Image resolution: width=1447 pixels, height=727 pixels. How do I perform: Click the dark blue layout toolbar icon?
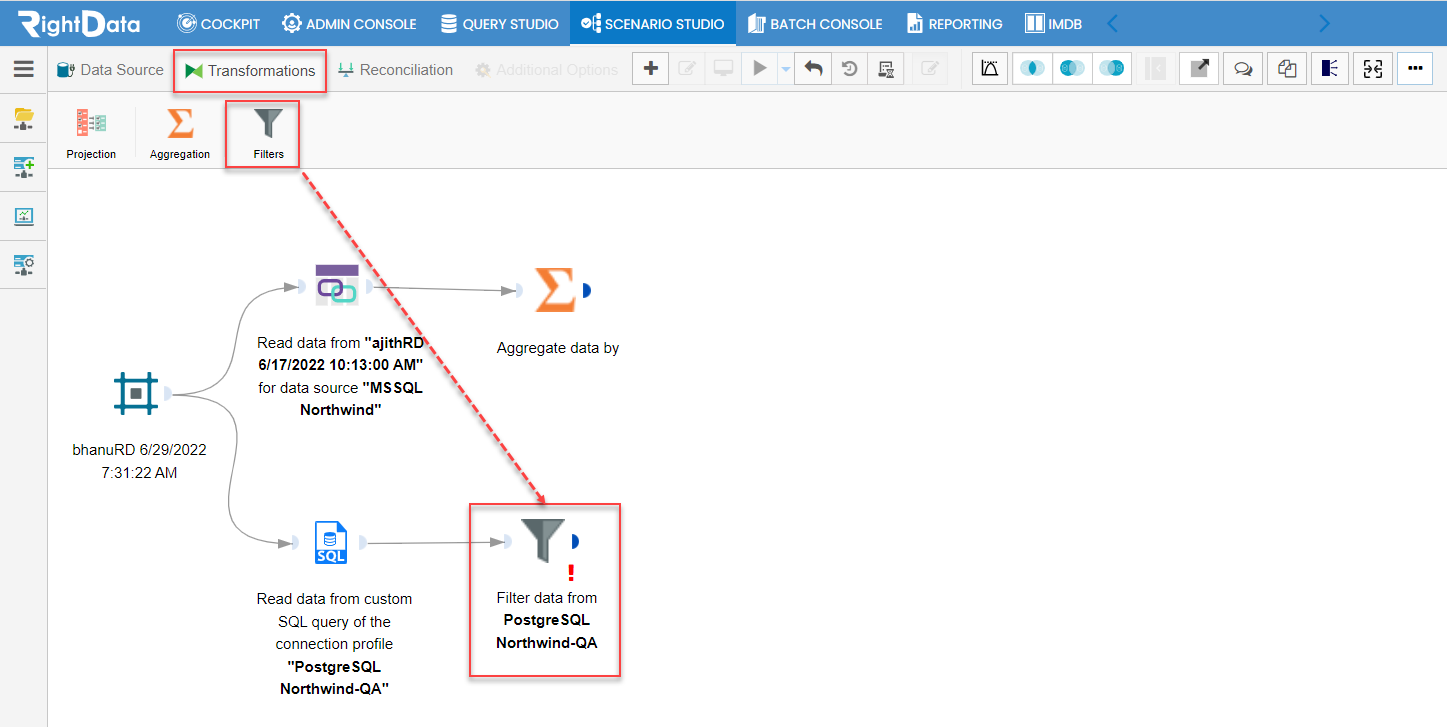click(x=1330, y=69)
